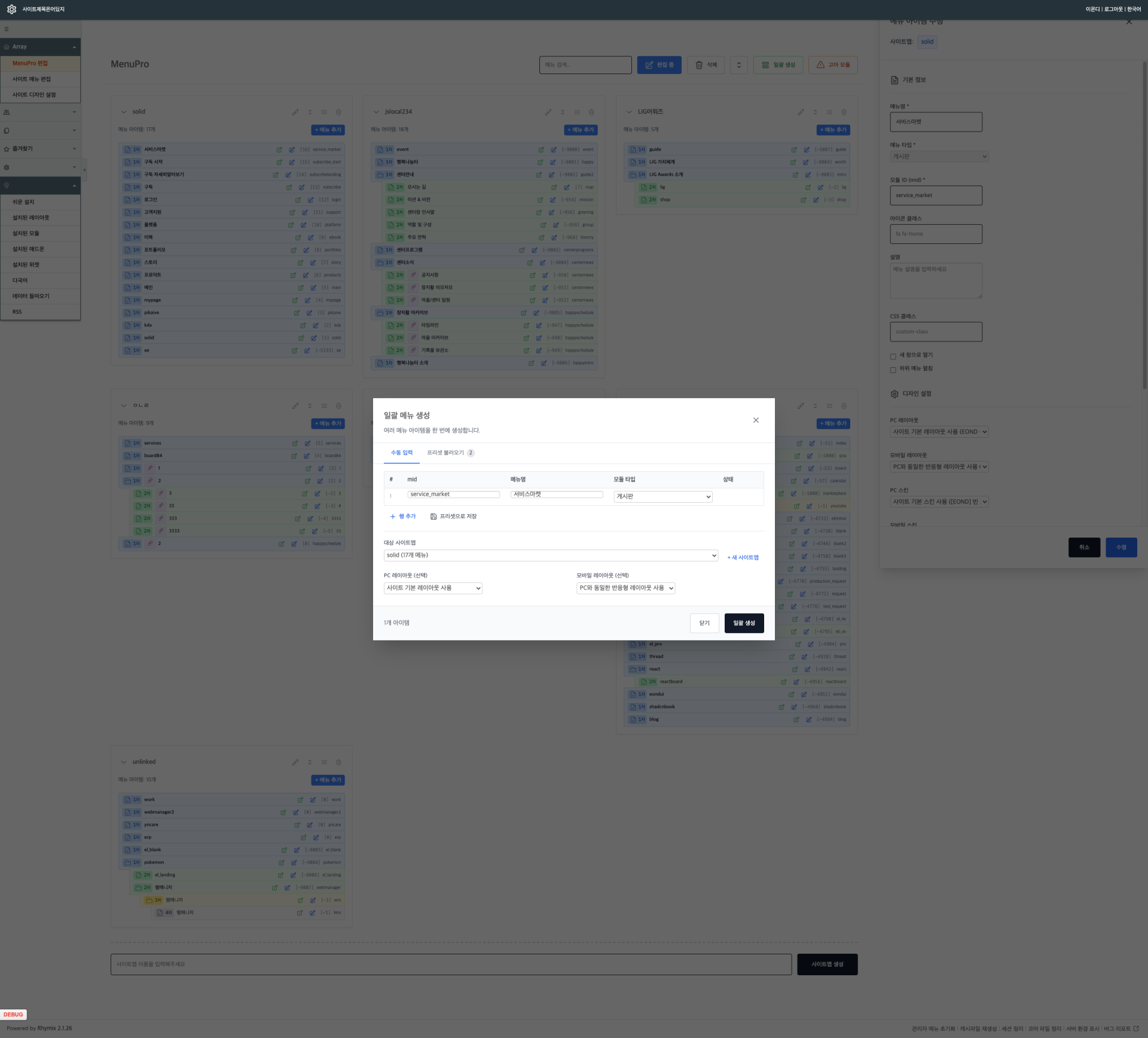
Task: Click the mid input field with service_market
Action: click(x=453, y=494)
